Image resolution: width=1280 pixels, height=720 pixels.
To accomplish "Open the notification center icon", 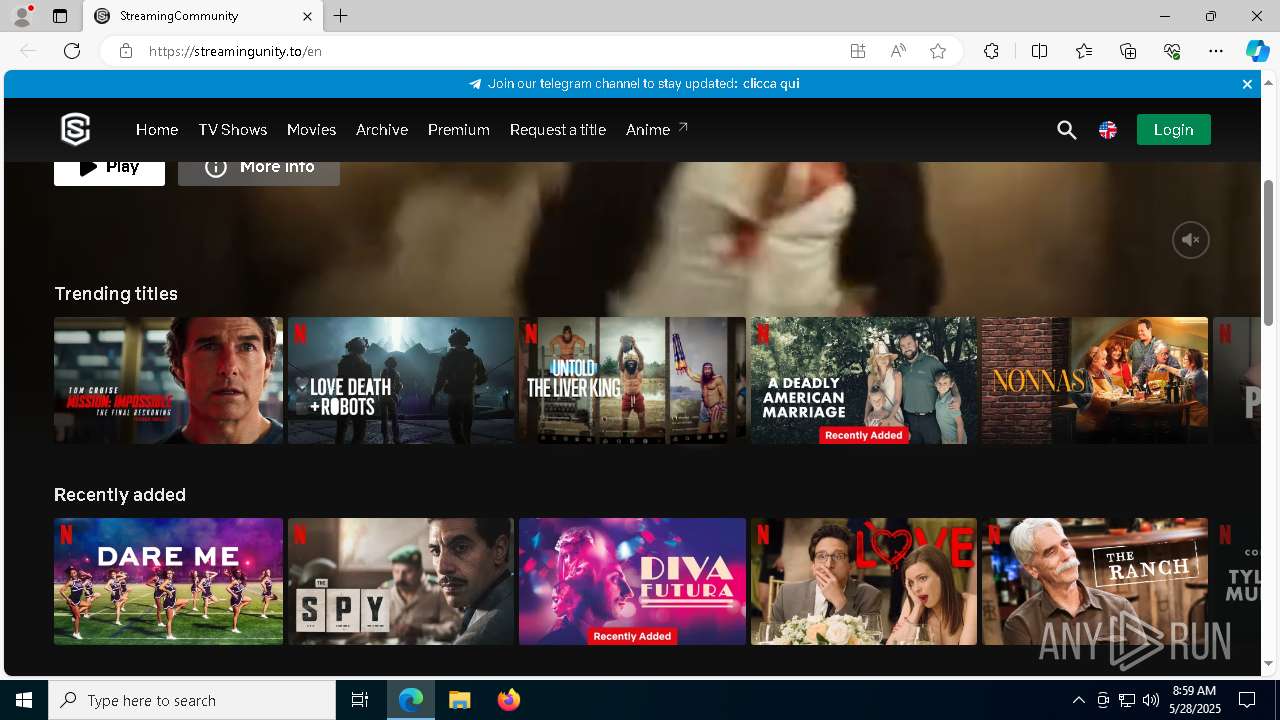I will tap(1247, 700).
